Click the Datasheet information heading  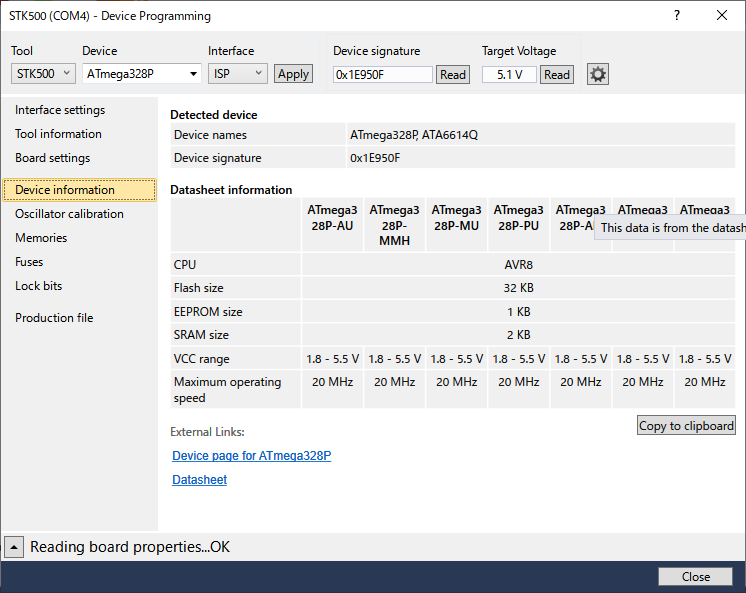tap(231, 190)
